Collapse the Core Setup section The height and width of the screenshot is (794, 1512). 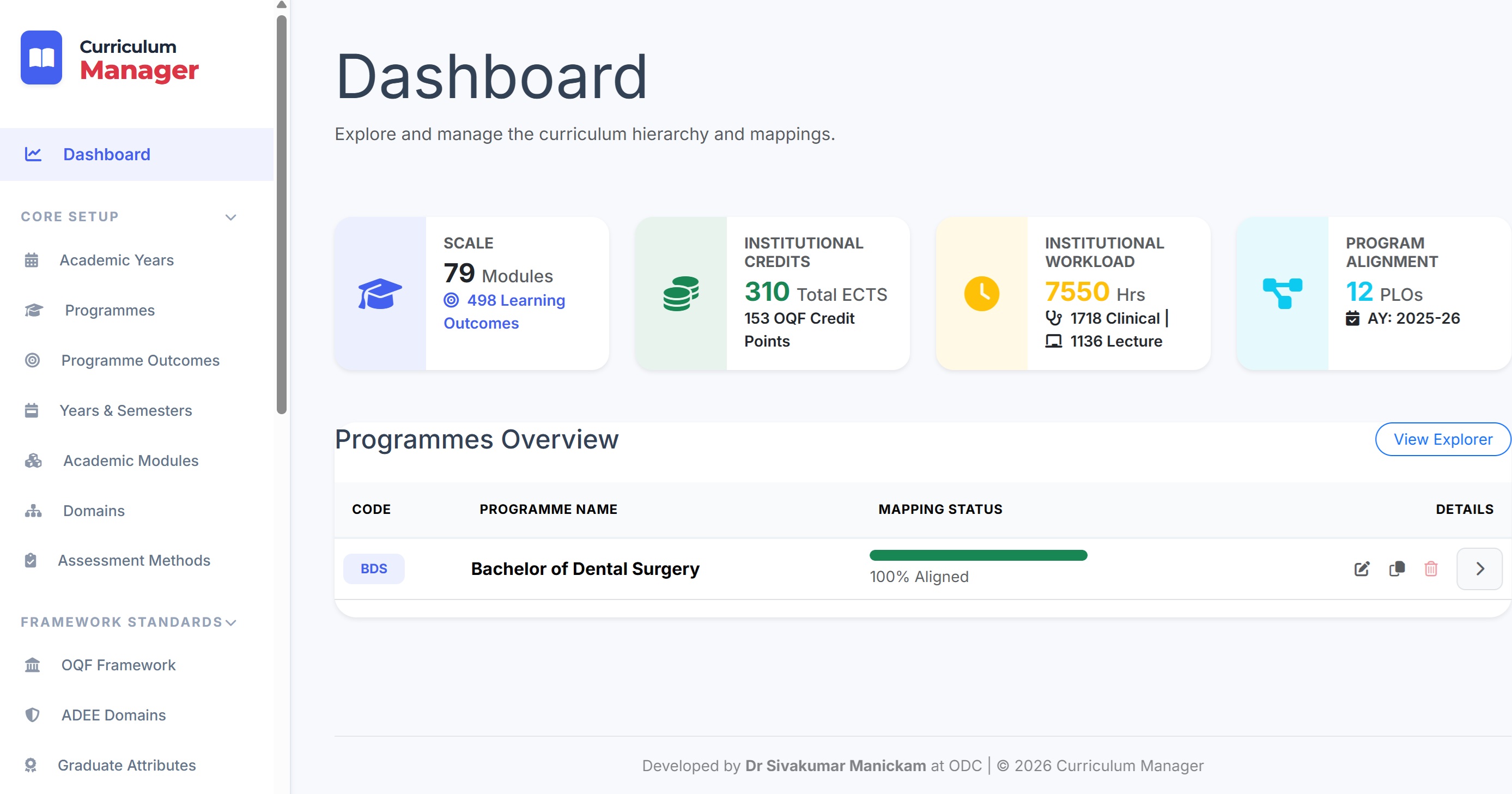tap(230, 217)
